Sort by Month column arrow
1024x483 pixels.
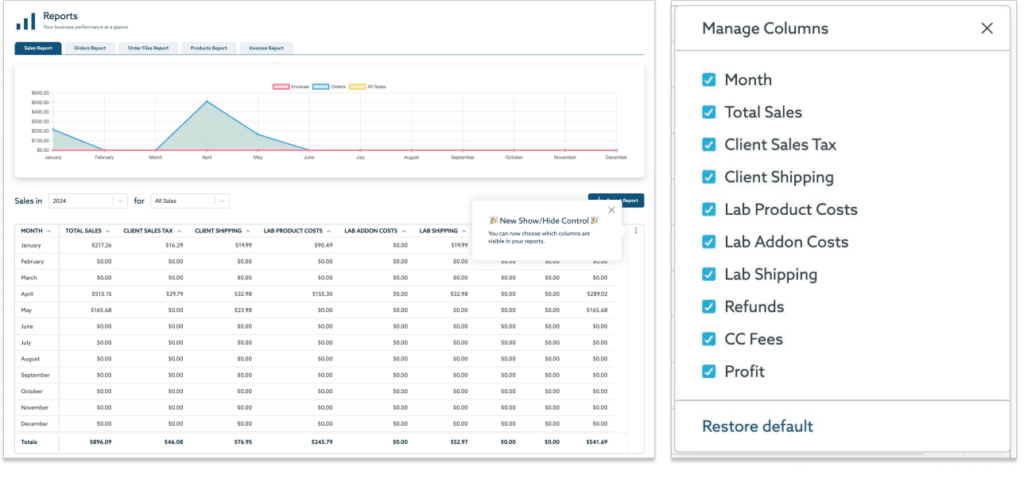click(x=49, y=231)
